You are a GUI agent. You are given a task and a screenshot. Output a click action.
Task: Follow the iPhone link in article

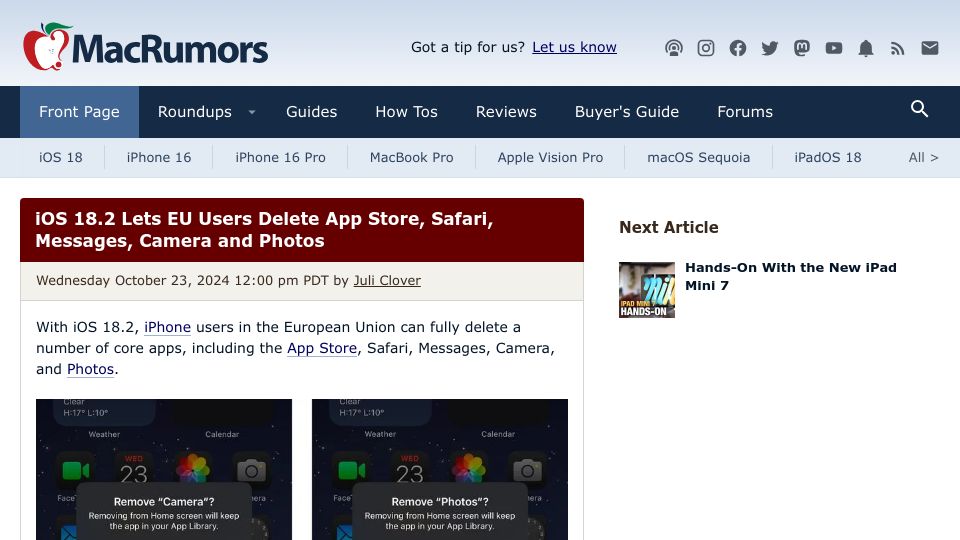(x=167, y=327)
